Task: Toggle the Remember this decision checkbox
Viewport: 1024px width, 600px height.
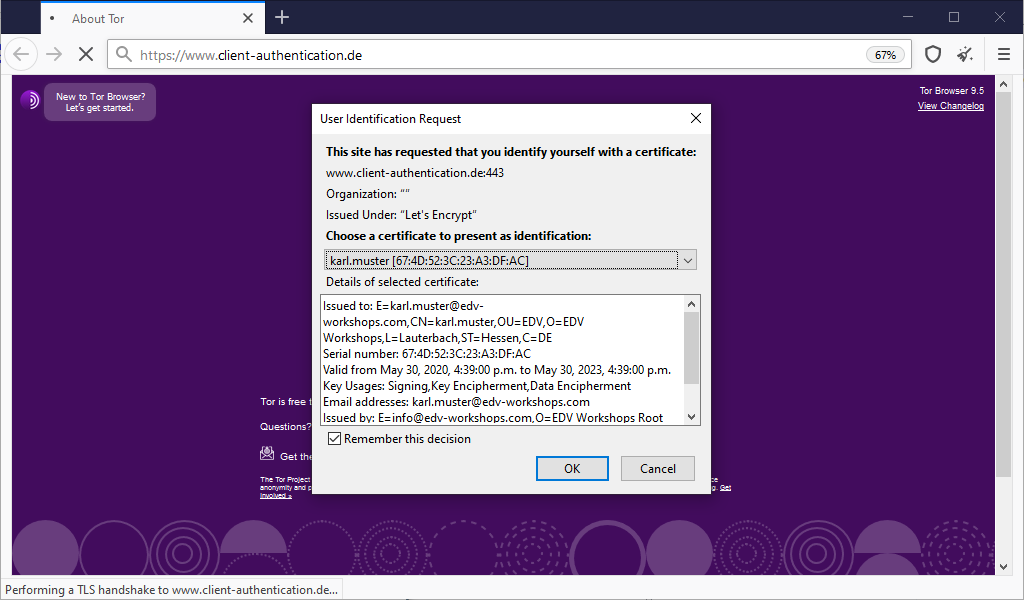Action: 335,439
